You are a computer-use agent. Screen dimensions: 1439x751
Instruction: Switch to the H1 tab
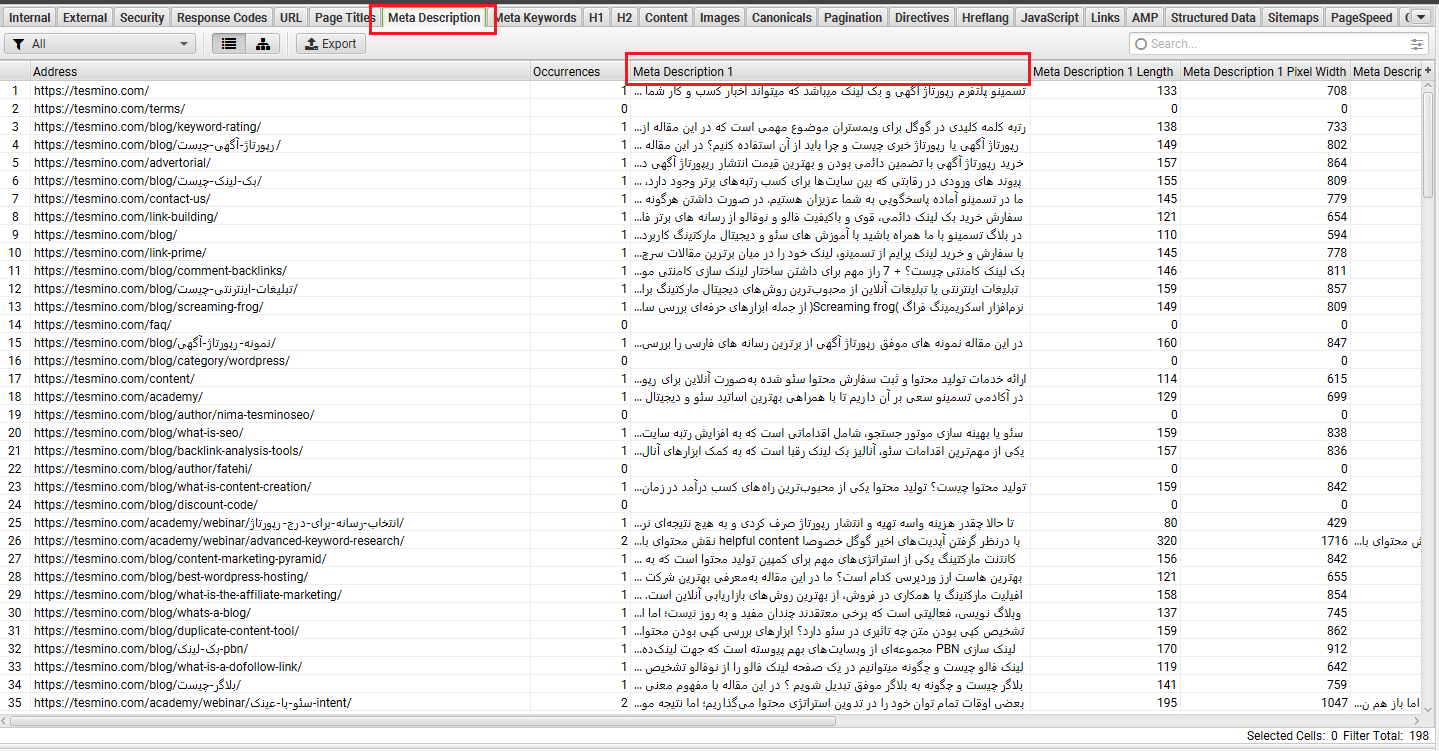pos(596,17)
